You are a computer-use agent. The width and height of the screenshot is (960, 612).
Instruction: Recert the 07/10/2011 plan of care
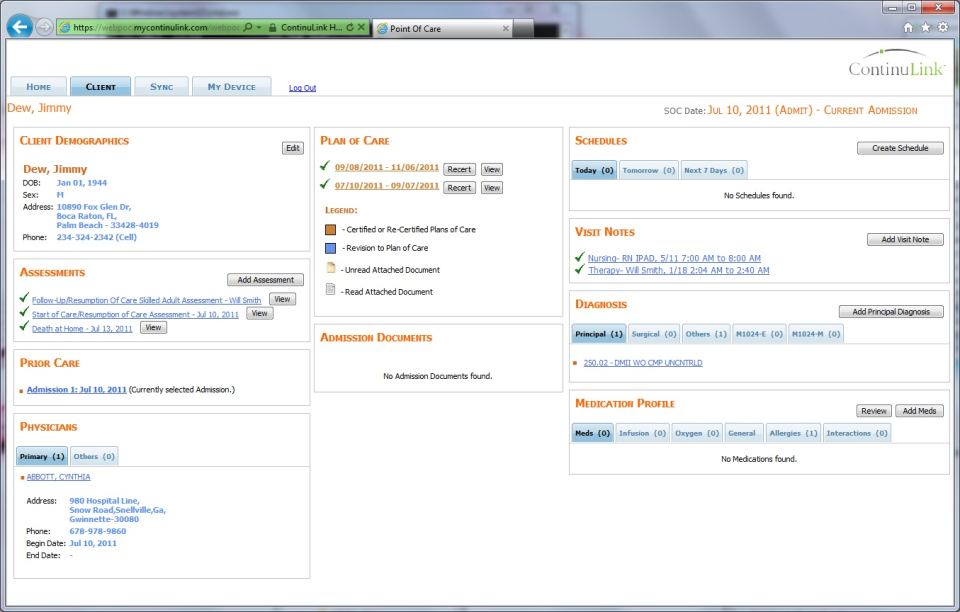pos(459,188)
